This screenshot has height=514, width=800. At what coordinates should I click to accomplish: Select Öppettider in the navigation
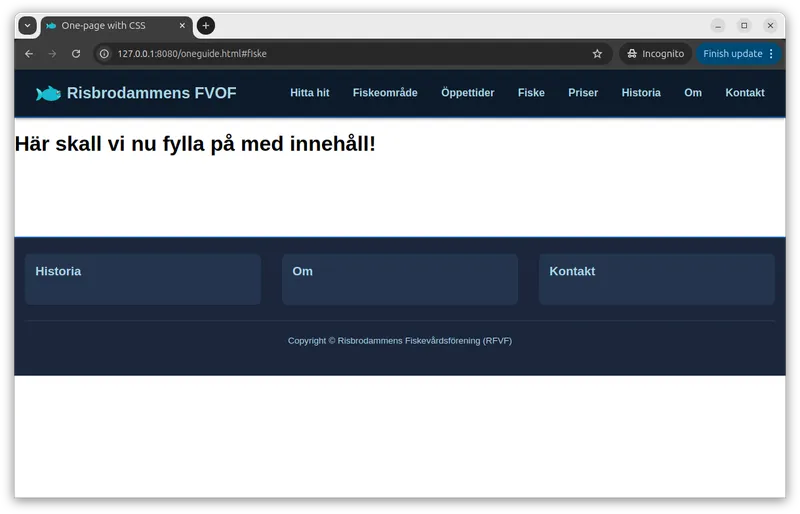pos(467,93)
